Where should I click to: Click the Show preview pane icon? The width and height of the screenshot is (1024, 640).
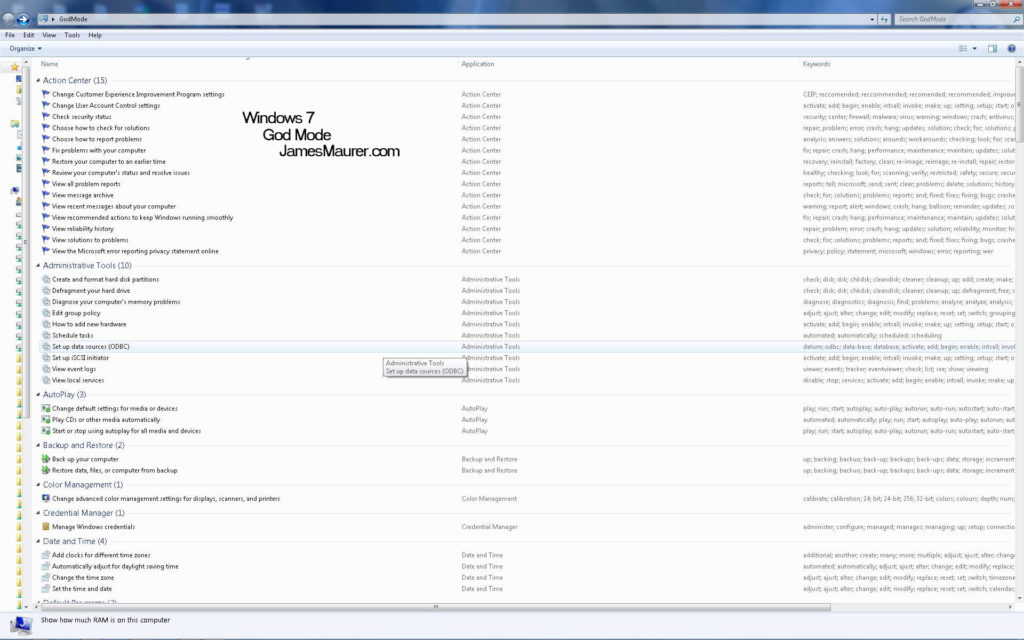pos(992,48)
